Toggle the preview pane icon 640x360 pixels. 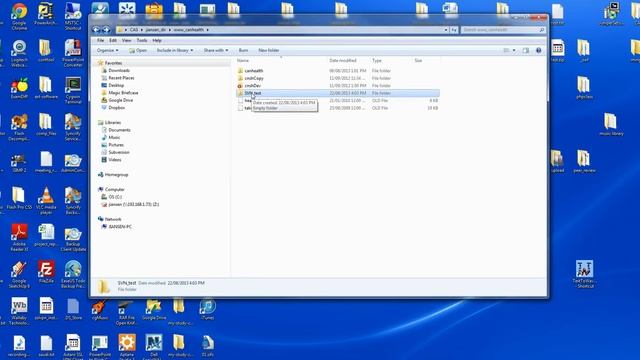point(526,50)
